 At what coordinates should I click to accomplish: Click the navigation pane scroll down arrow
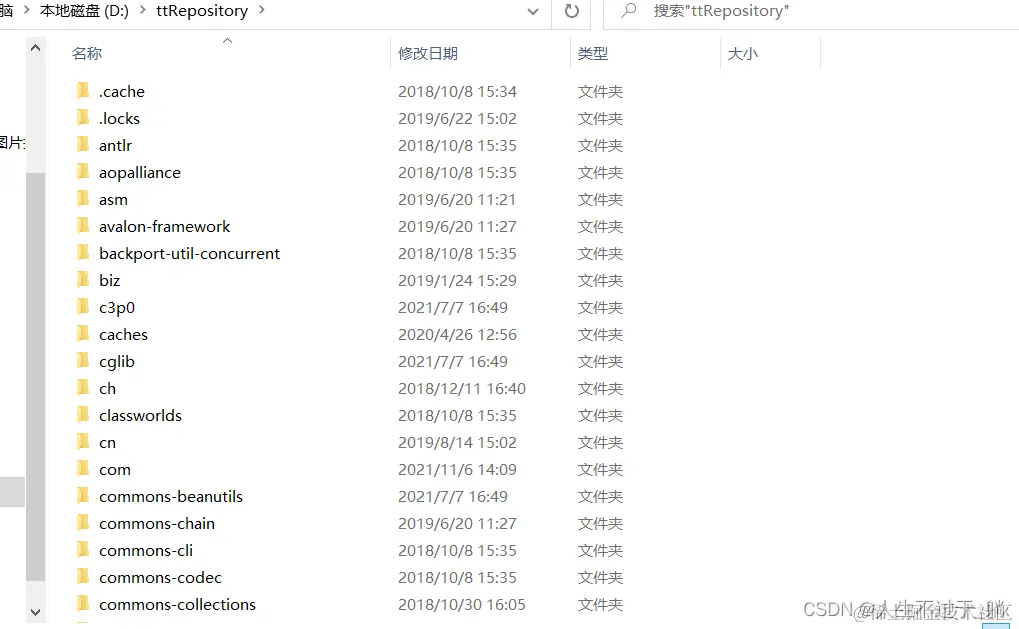[36, 612]
